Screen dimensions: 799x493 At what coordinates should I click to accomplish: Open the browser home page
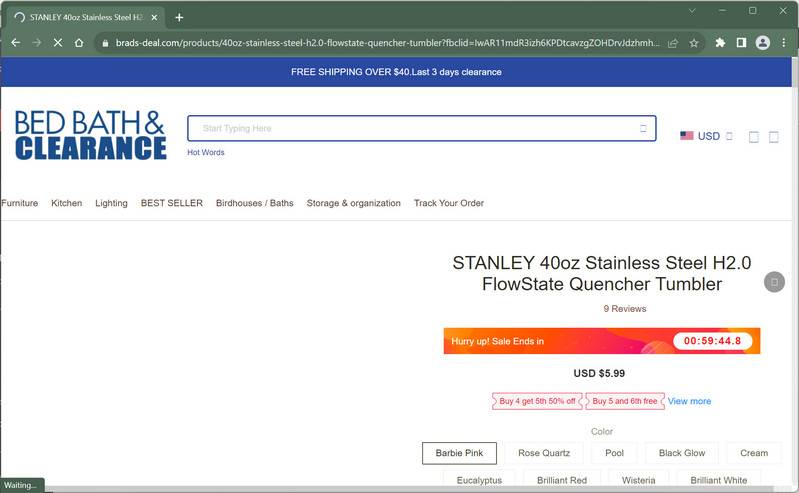pyautogui.click(x=79, y=43)
